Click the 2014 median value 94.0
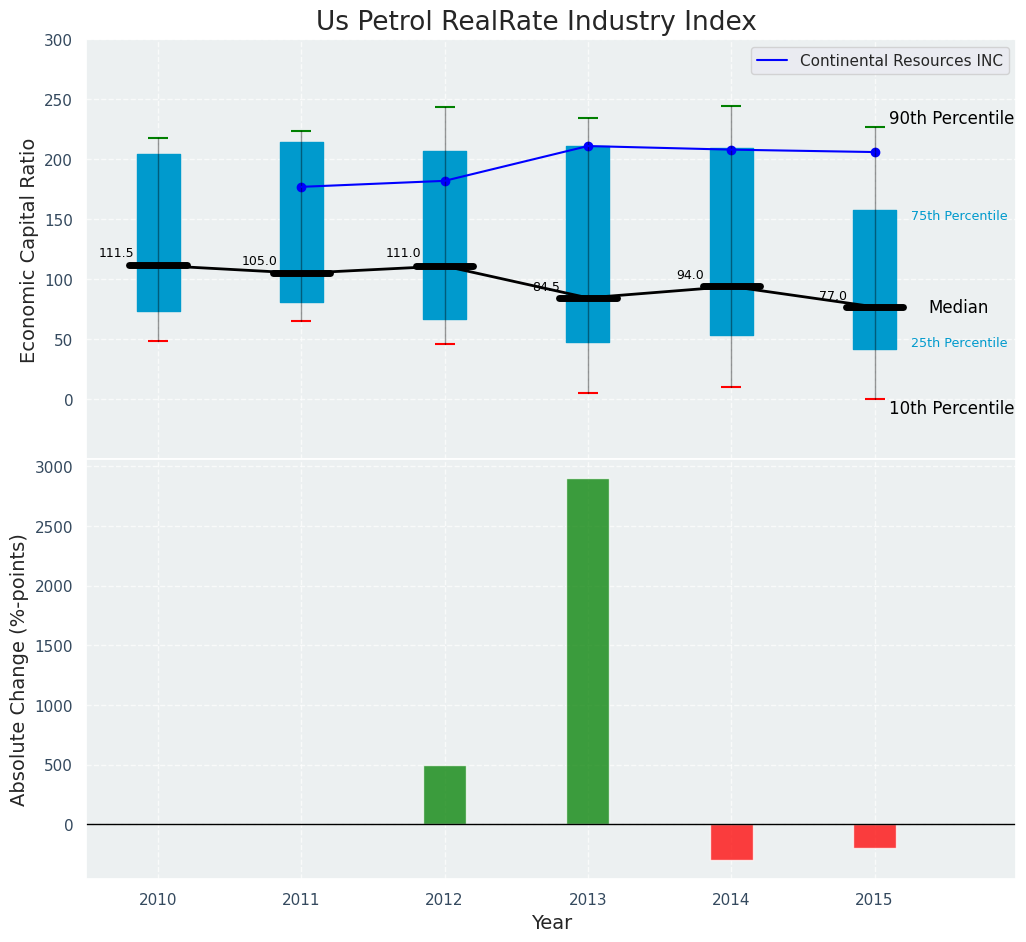This screenshot has width=1026, height=942. tap(690, 275)
